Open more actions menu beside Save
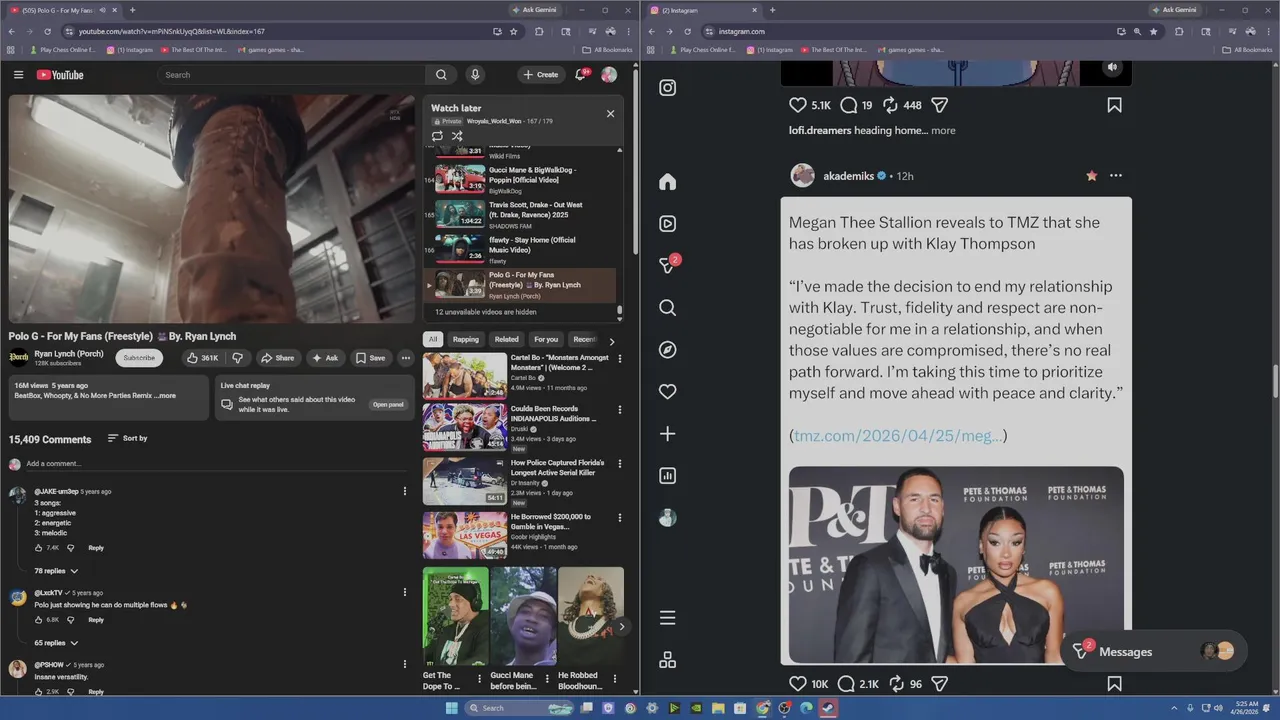The height and width of the screenshot is (720, 1280). [406, 358]
